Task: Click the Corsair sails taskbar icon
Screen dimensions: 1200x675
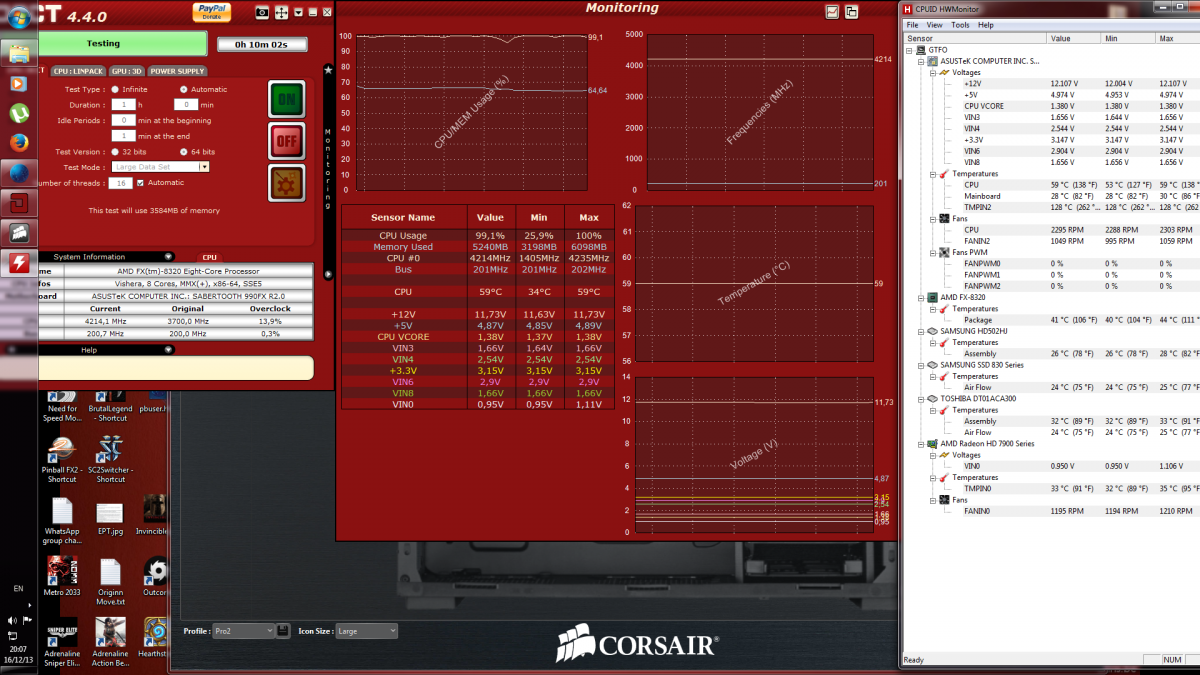Action: point(18,233)
